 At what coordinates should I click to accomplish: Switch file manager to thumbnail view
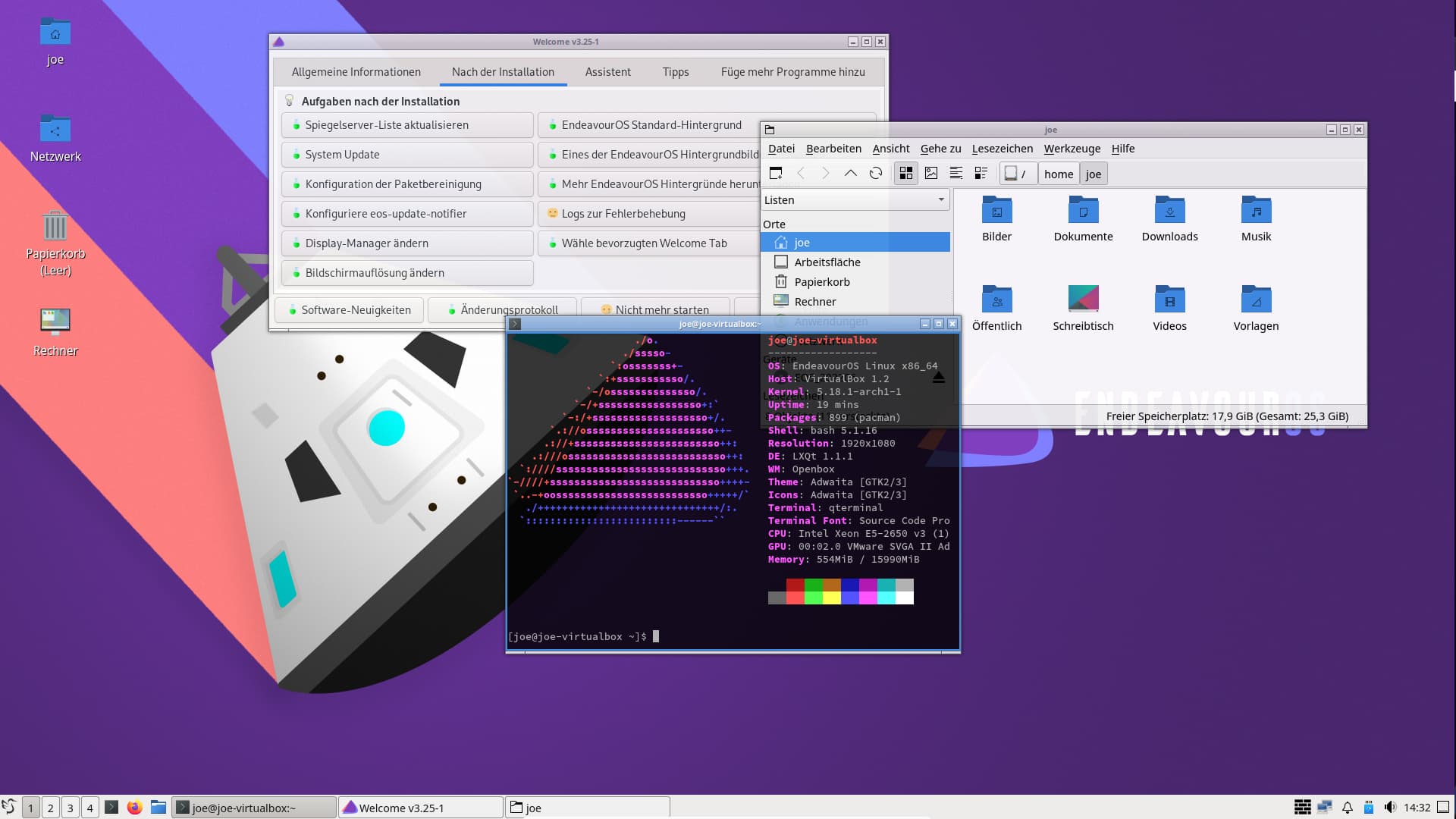[931, 174]
